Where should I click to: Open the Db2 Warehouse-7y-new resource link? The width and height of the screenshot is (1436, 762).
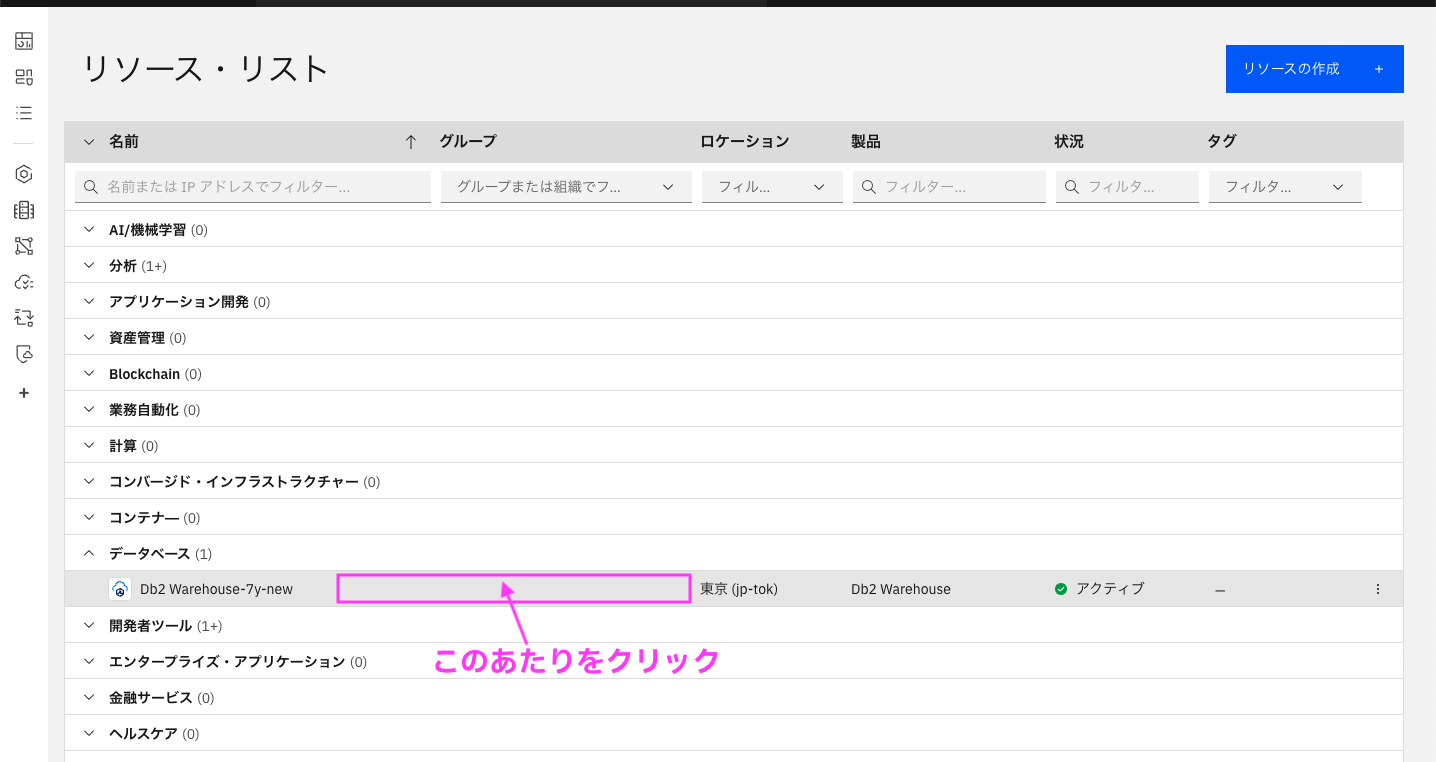coord(216,589)
